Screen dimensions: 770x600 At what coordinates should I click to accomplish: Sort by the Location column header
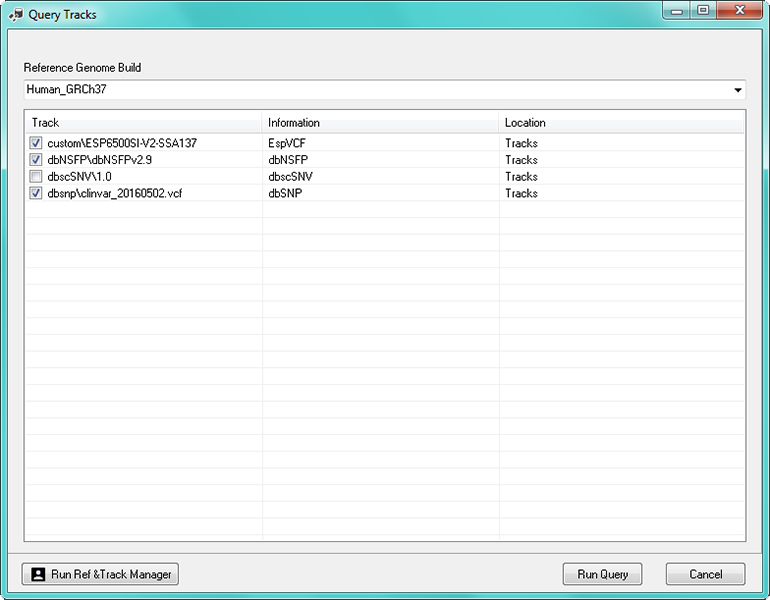(x=621, y=123)
